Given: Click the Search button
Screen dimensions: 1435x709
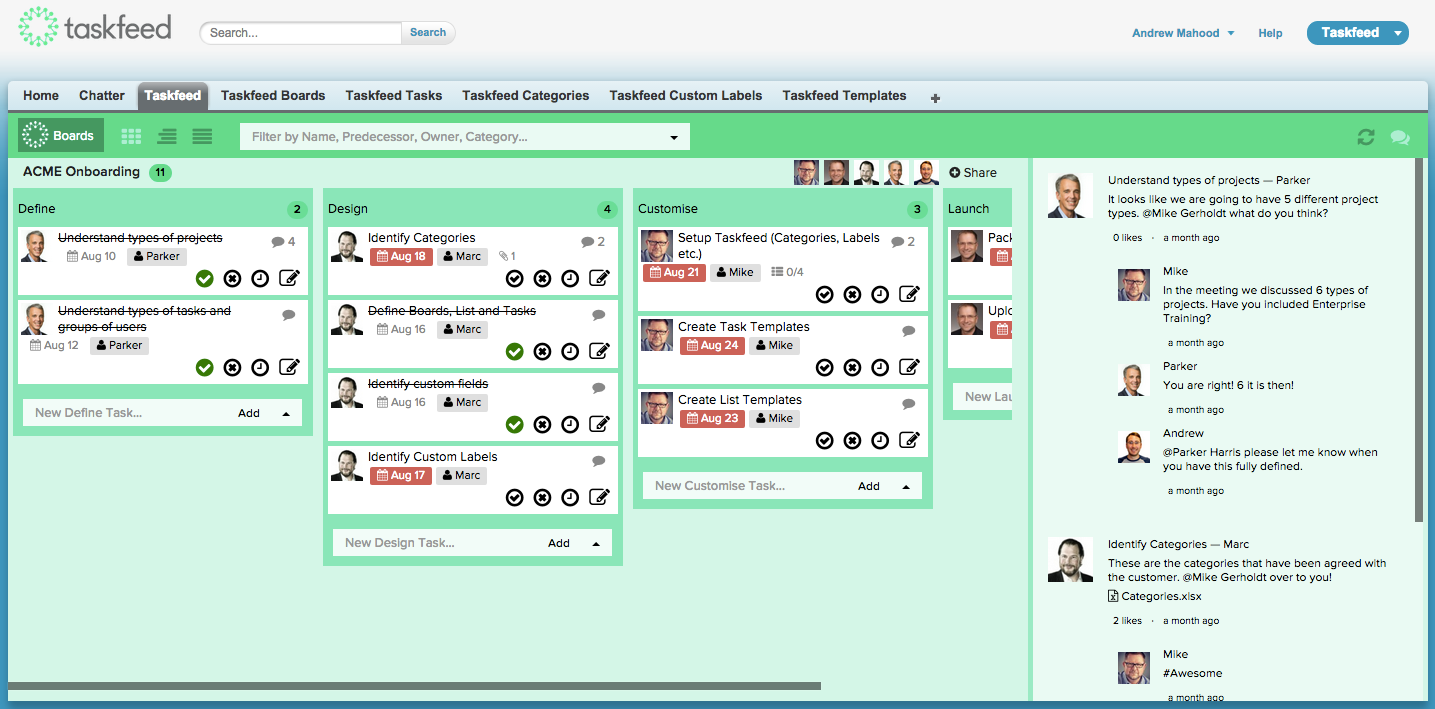Looking at the screenshot, I should click(428, 33).
